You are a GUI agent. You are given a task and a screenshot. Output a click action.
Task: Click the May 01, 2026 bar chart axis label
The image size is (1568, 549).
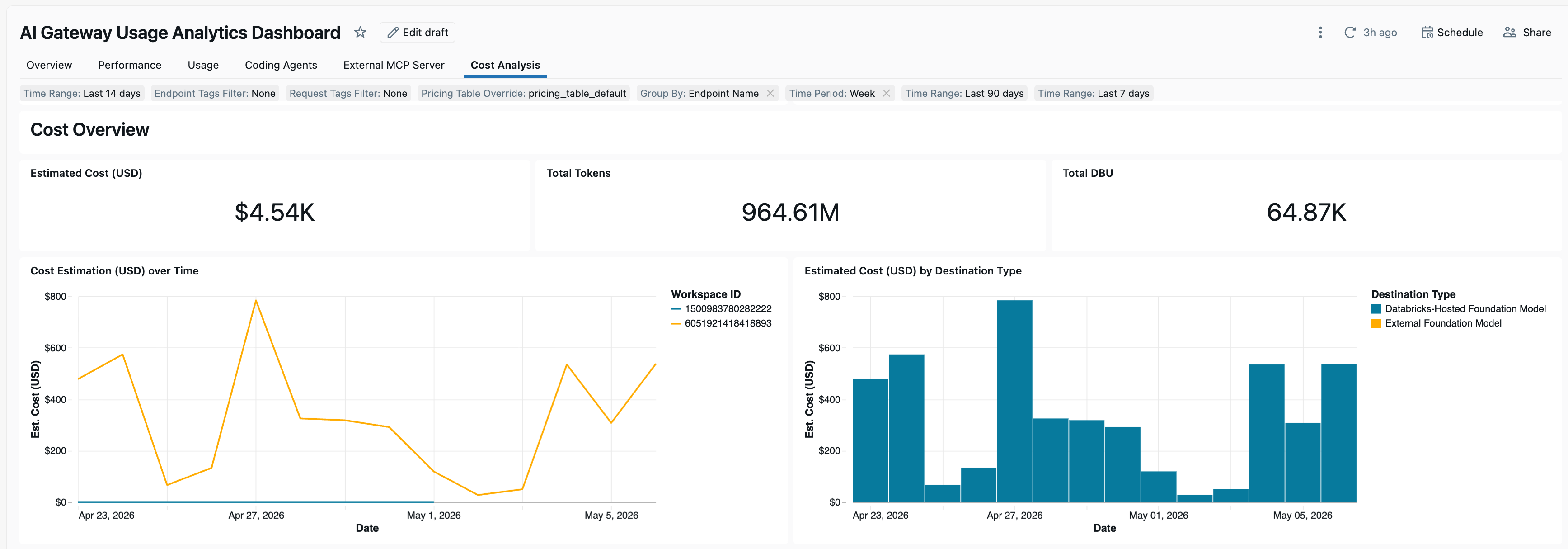point(1158,516)
